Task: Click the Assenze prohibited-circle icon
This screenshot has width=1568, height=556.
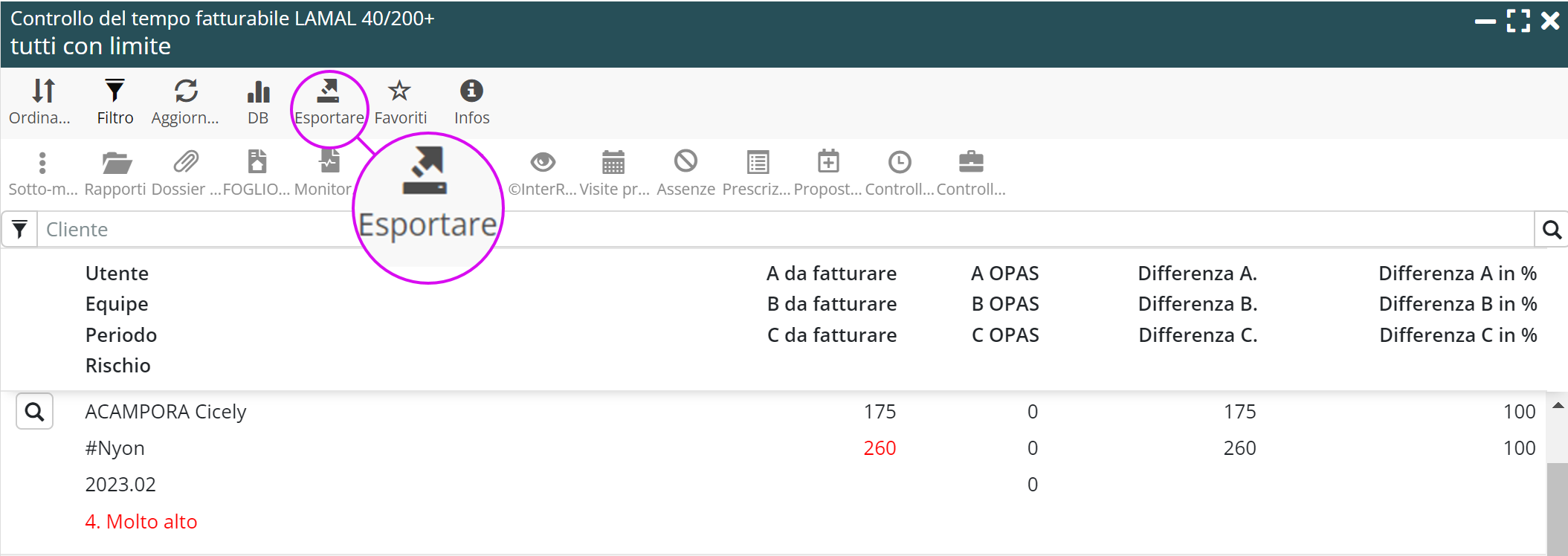Action: pyautogui.click(x=685, y=163)
